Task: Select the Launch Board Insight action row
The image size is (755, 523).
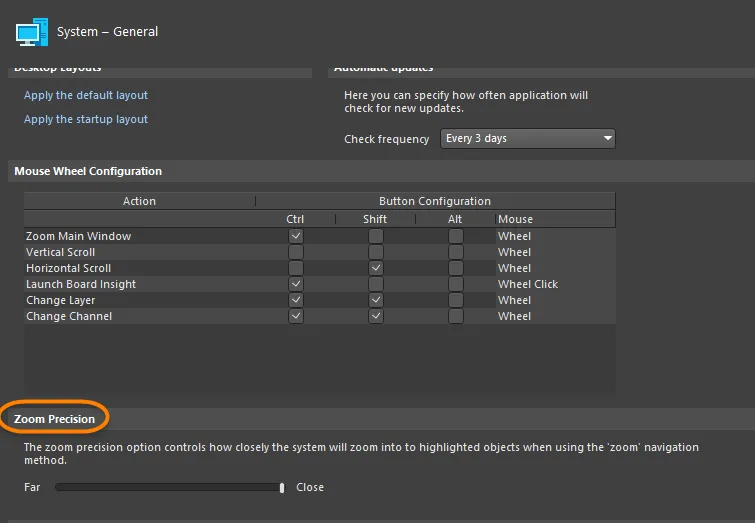Action: coord(81,284)
